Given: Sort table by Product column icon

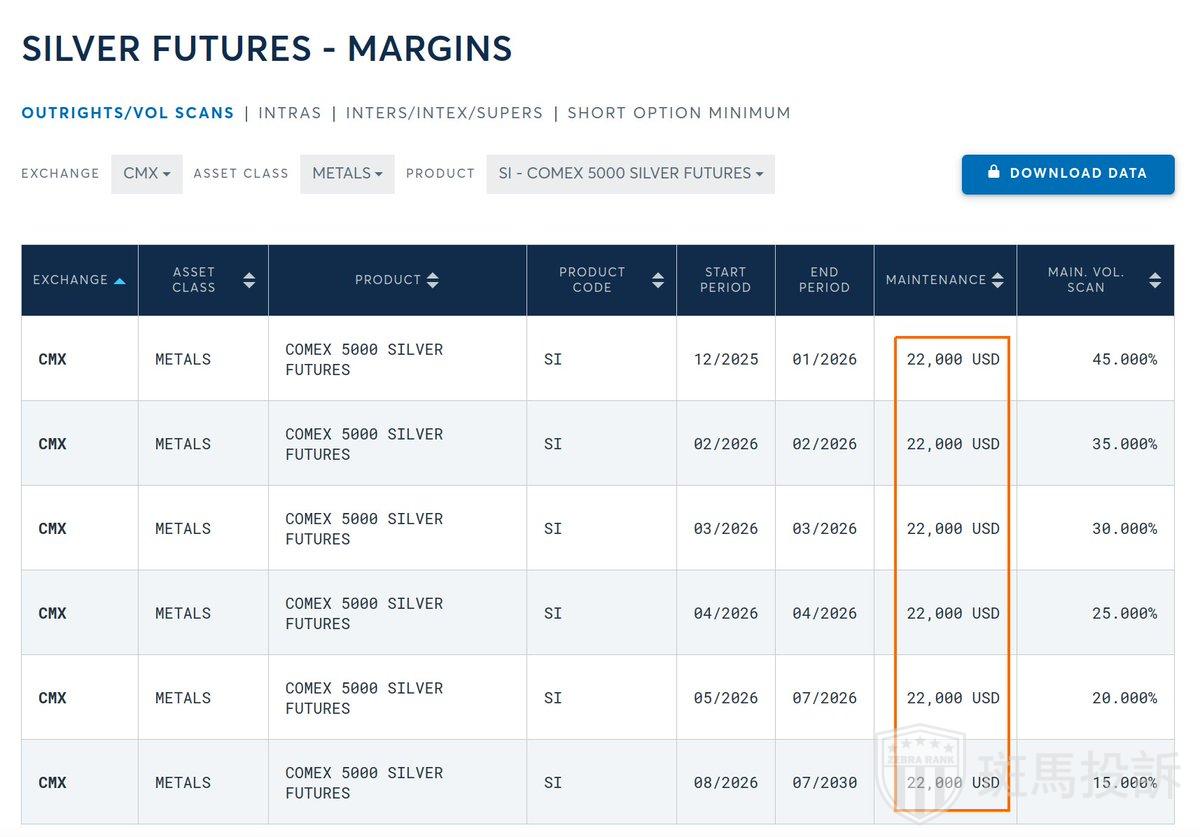Looking at the screenshot, I should (x=433, y=280).
